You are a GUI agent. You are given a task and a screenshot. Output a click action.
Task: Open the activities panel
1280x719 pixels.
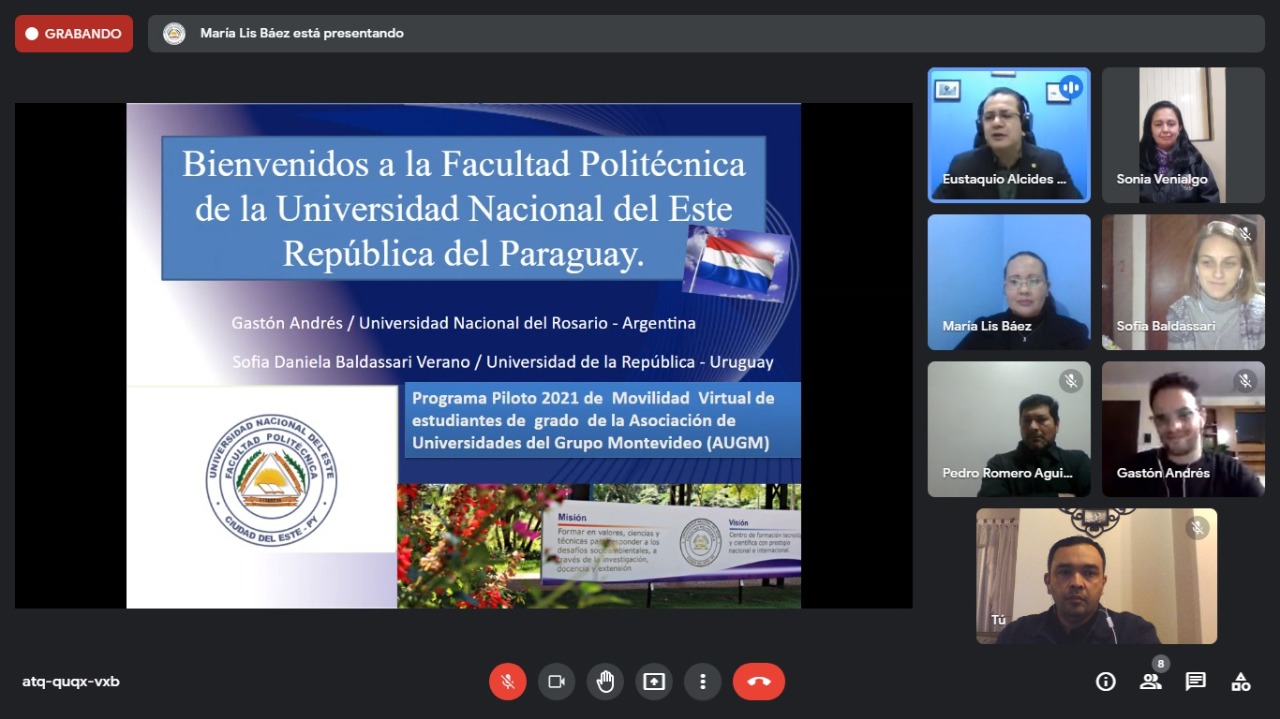point(1240,682)
